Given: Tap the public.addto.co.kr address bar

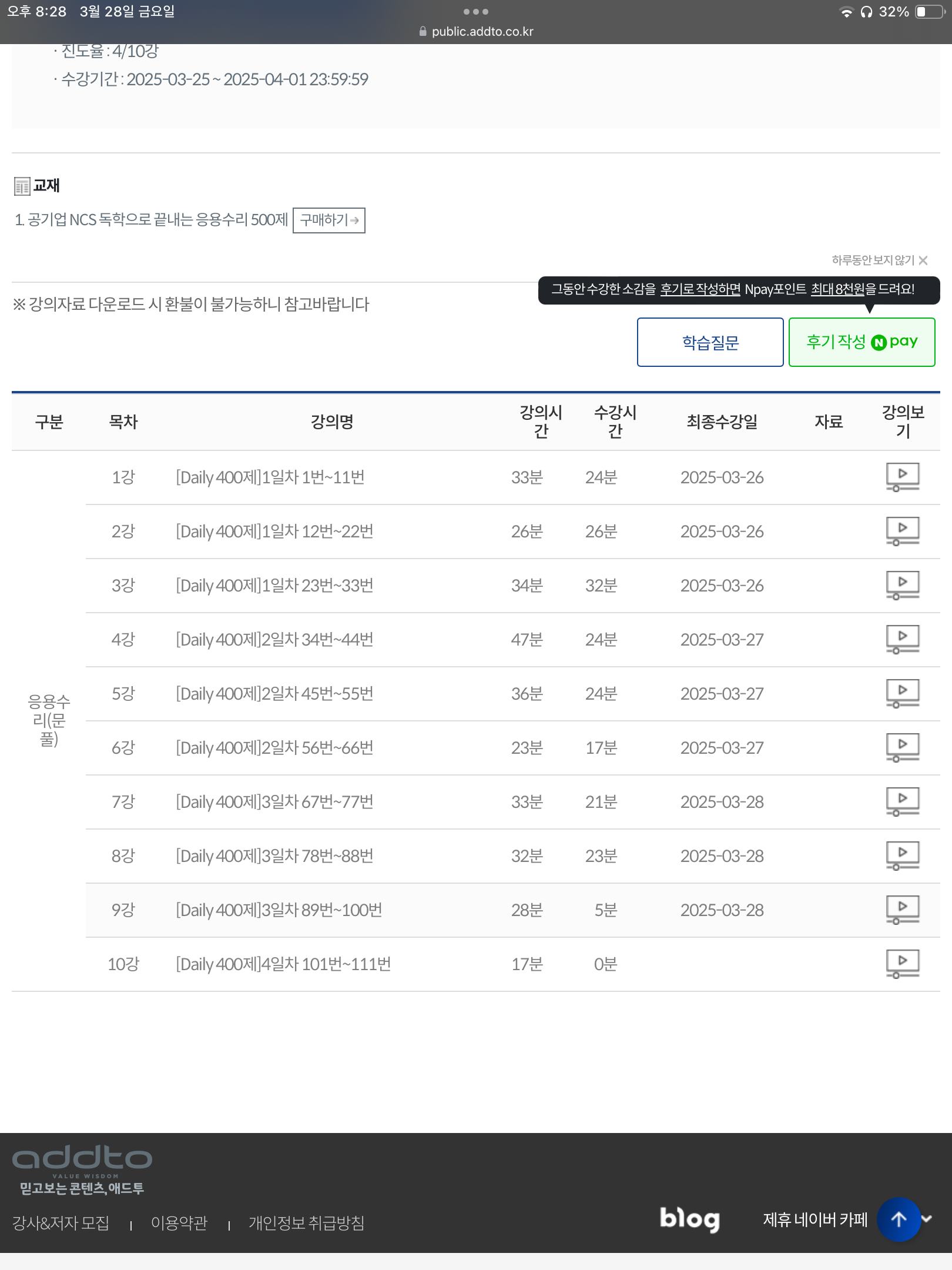Looking at the screenshot, I should click(476, 32).
